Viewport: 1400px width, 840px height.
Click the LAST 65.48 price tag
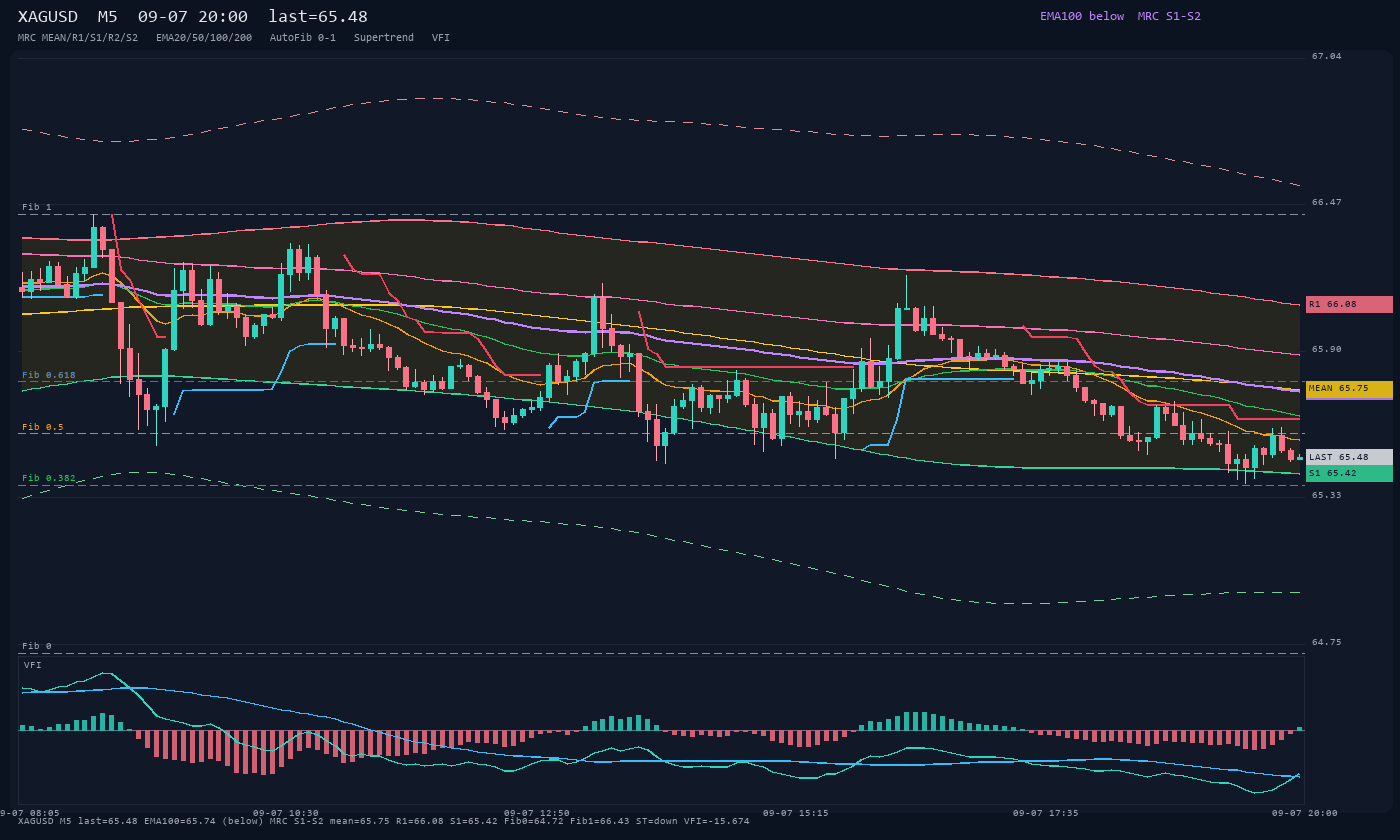tap(1349, 457)
